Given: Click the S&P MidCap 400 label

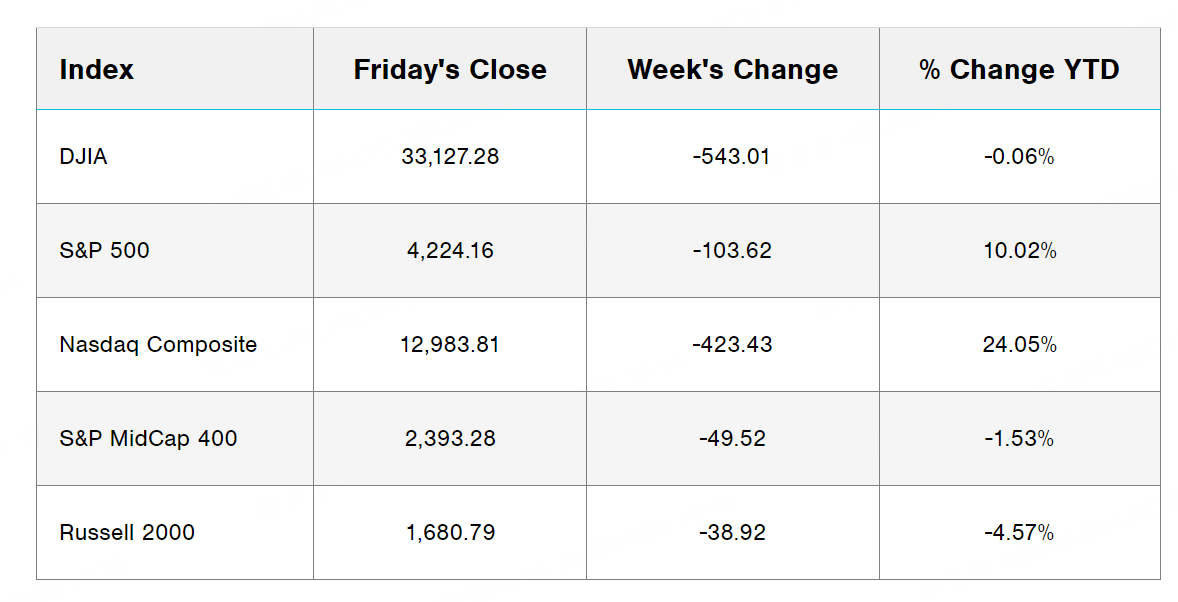Looking at the screenshot, I should point(148,439).
